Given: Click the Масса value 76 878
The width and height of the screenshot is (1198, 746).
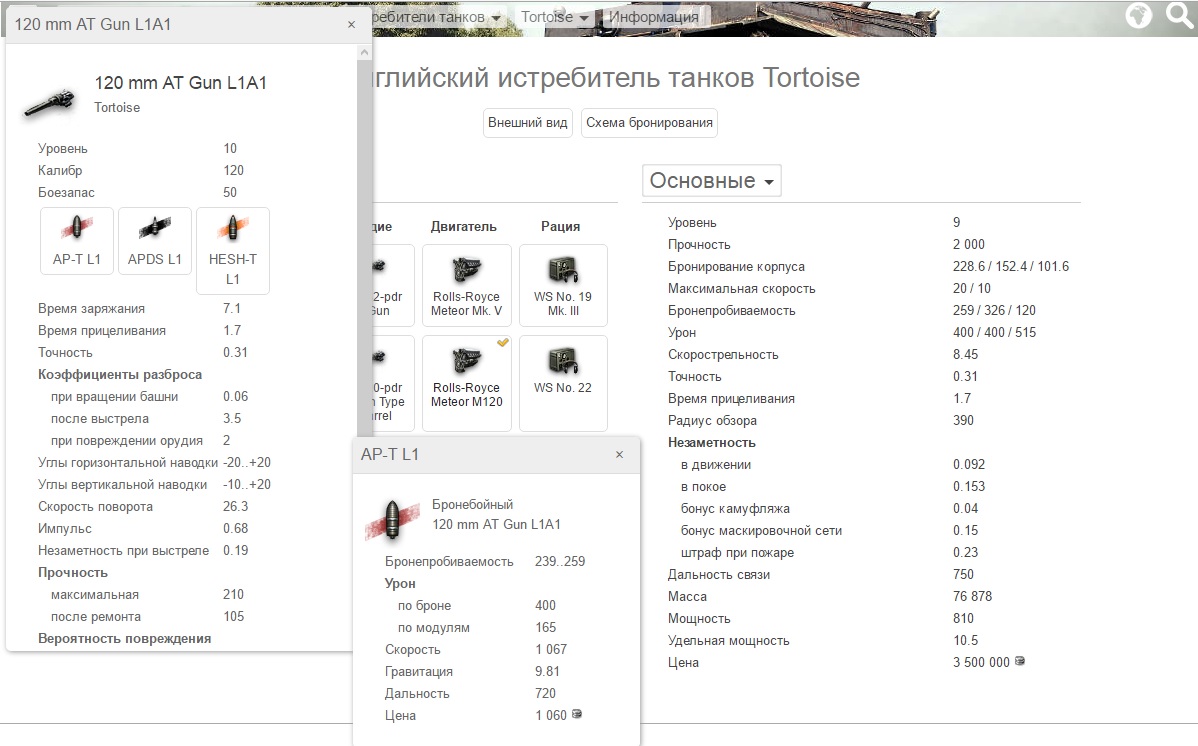Looking at the screenshot, I should click(972, 596).
